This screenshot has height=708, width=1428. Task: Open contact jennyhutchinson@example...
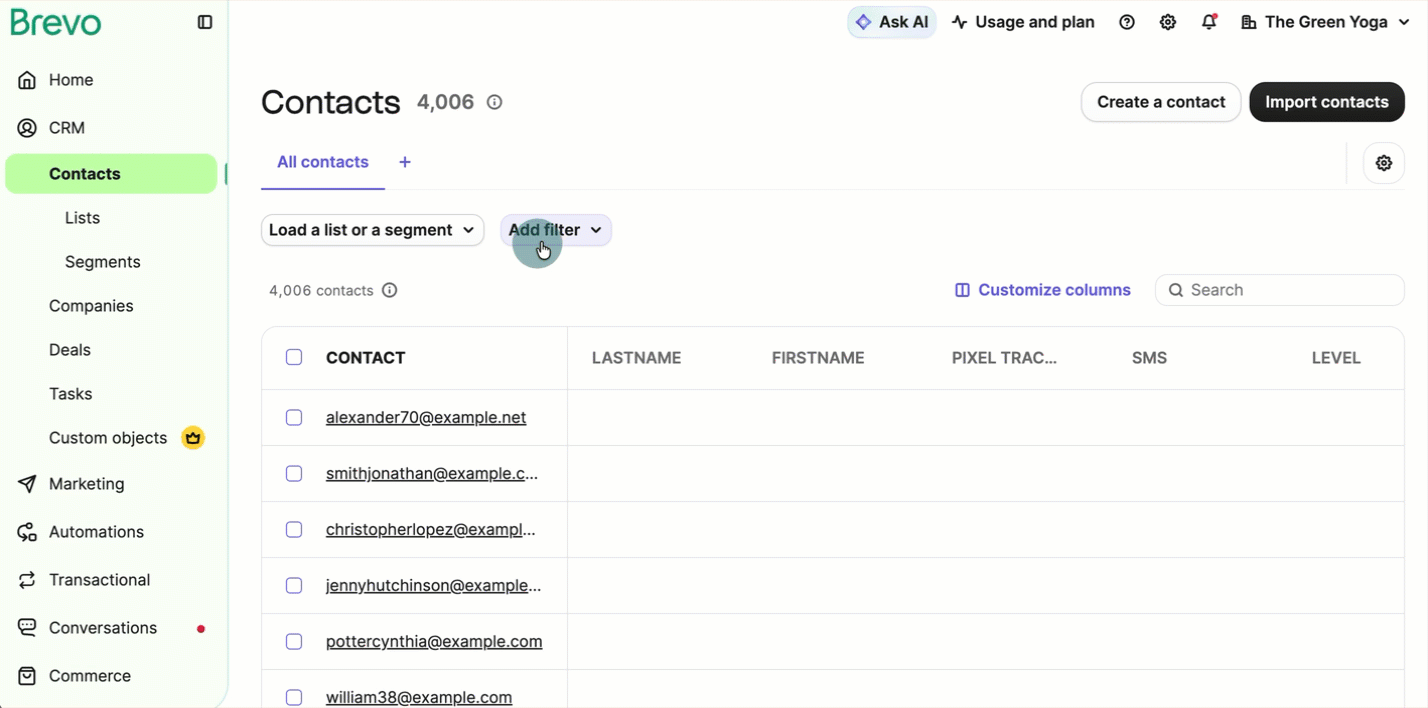click(434, 585)
